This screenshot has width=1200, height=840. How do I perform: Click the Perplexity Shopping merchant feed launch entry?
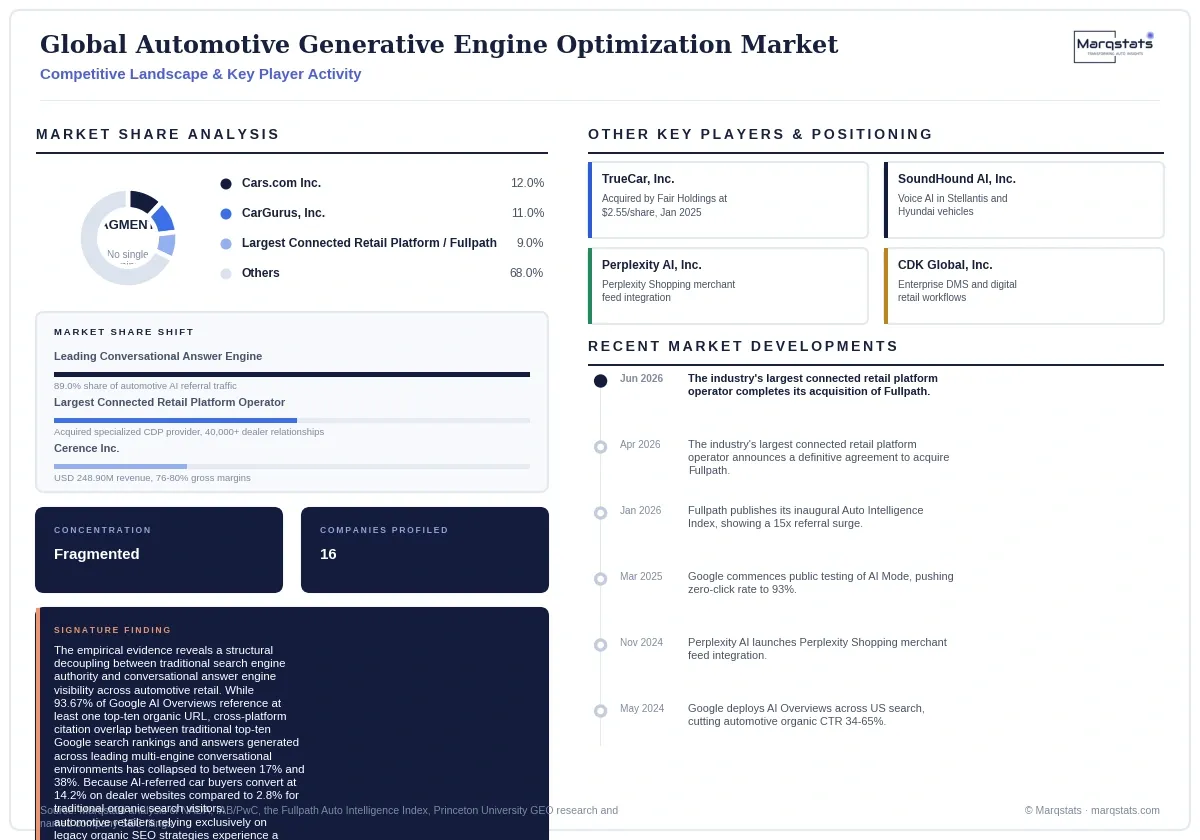[817, 649]
